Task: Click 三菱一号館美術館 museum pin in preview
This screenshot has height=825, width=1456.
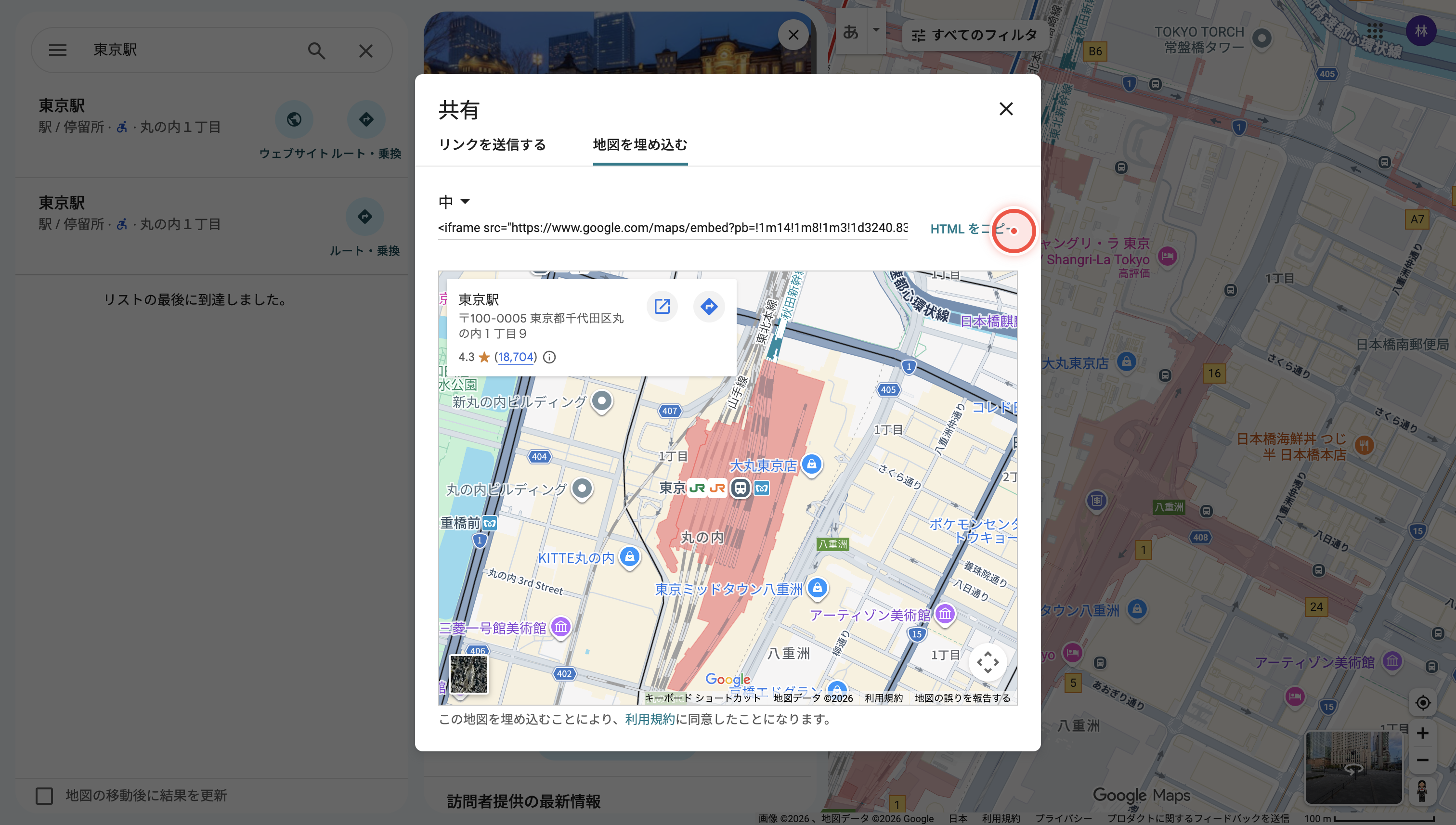Action: 561,627
